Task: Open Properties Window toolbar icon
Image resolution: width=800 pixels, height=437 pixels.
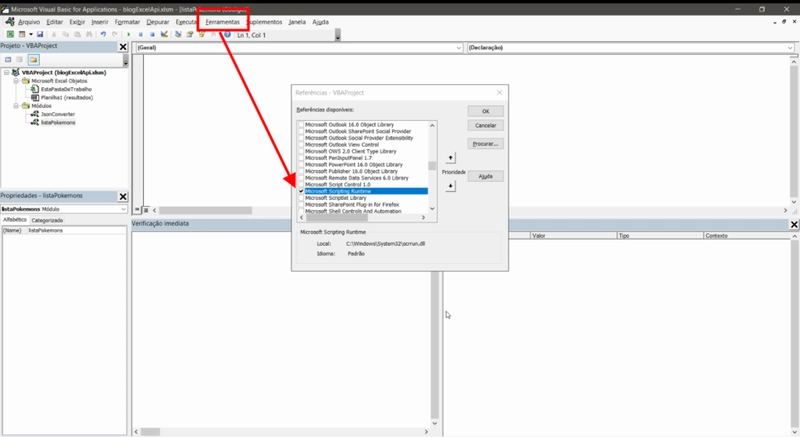Action: coord(190,34)
